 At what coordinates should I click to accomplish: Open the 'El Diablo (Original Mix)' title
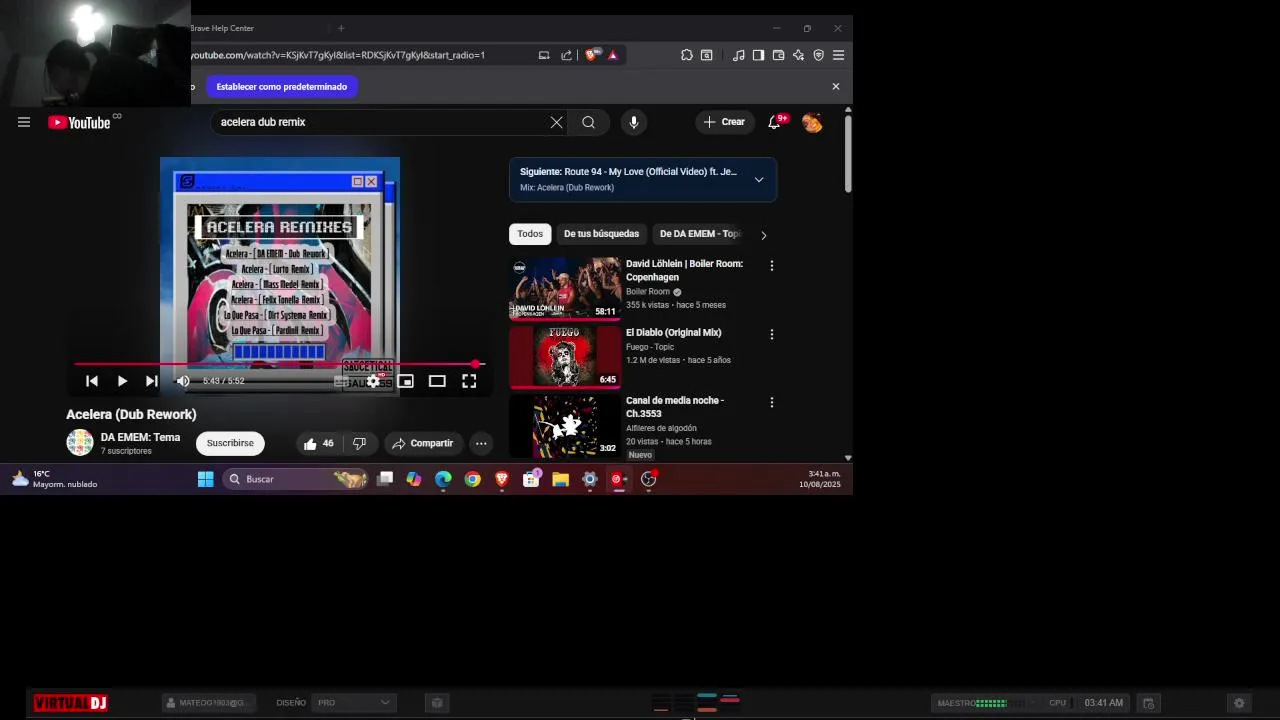pos(673,332)
